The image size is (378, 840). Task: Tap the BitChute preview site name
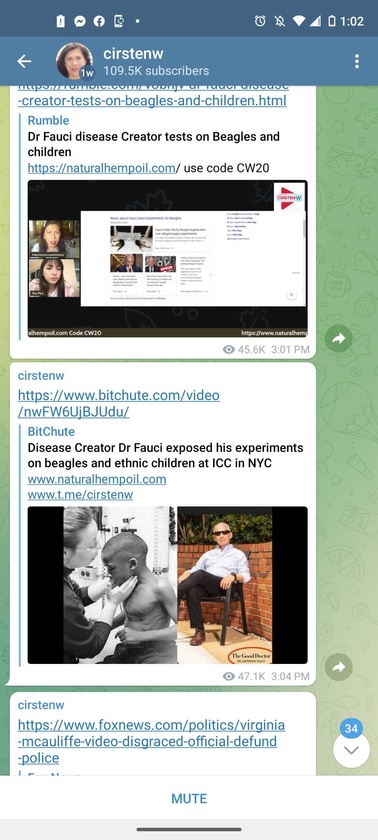(x=51, y=431)
